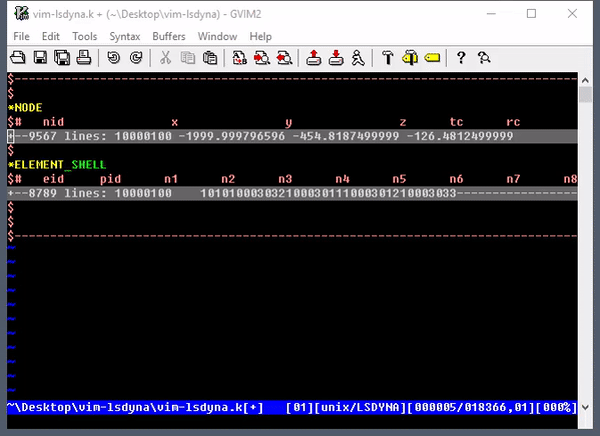
Task: Cut selection with scissors icon
Action: (165, 58)
